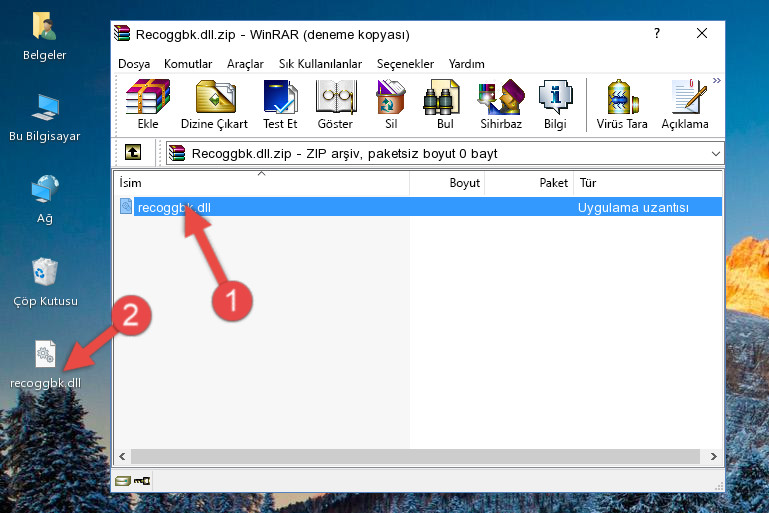Close the WinRAR window
This screenshot has width=769, height=513.
point(702,33)
